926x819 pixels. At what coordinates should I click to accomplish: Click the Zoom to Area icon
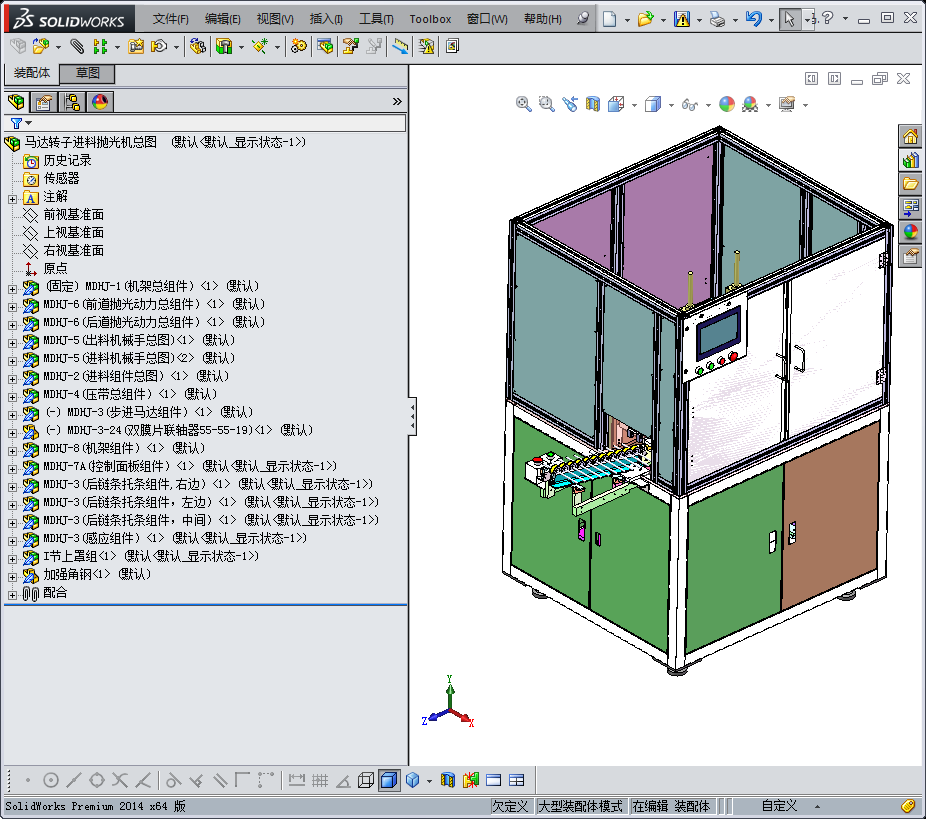(x=547, y=105)
